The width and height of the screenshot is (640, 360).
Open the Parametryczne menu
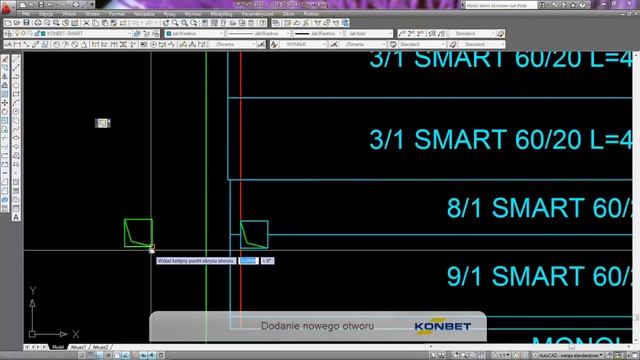pyautogui.click(x=258, y=14)
